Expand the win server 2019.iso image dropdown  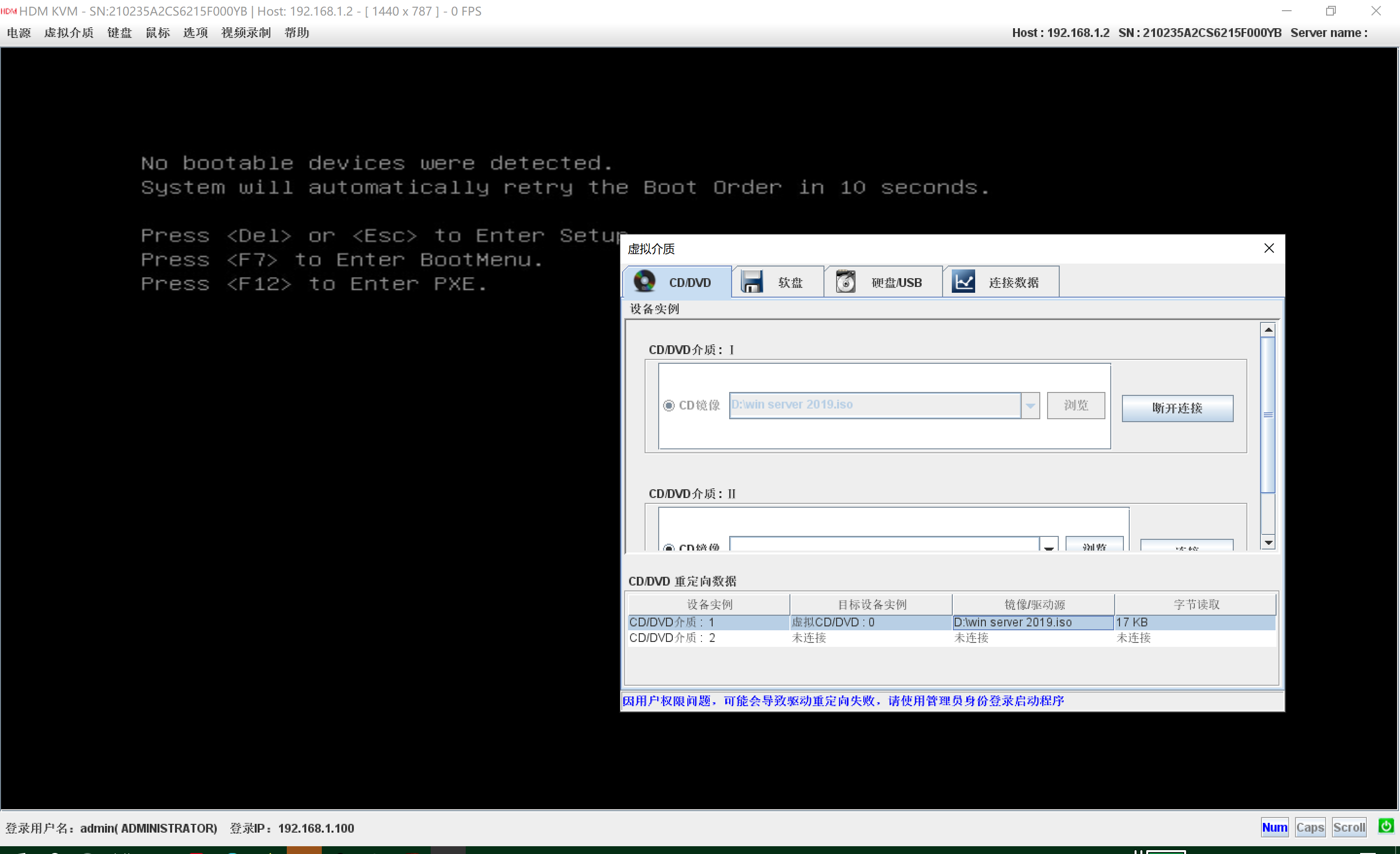click(x=1030, y=406)
